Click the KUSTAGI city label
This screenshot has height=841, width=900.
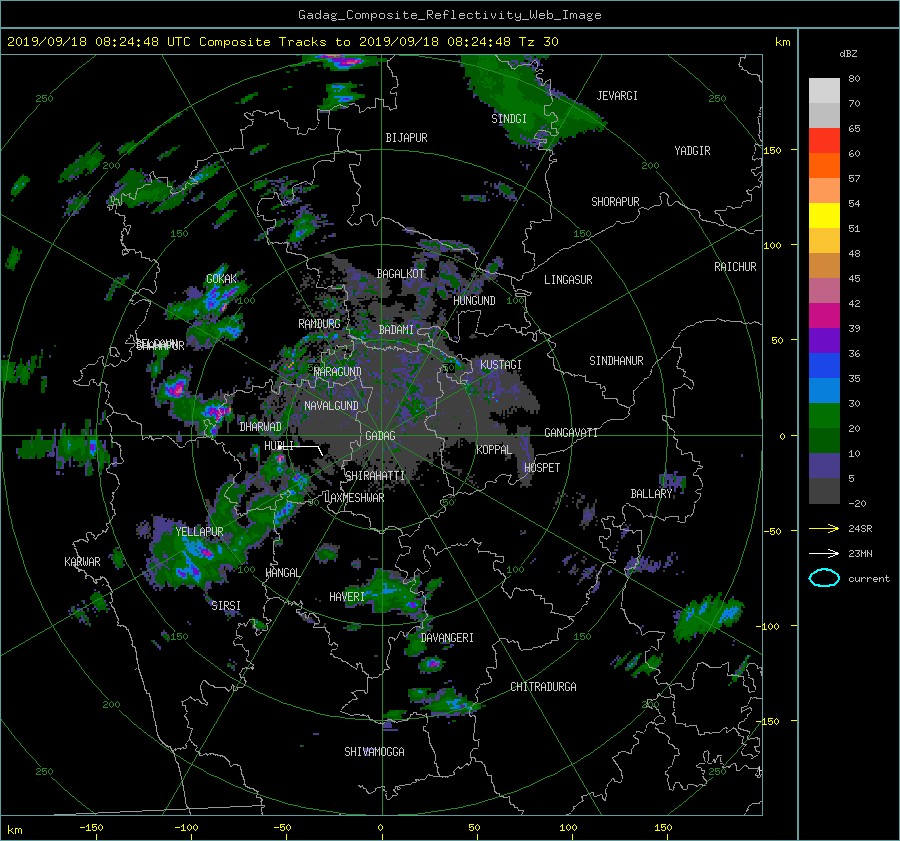click(x=501, y=365)
